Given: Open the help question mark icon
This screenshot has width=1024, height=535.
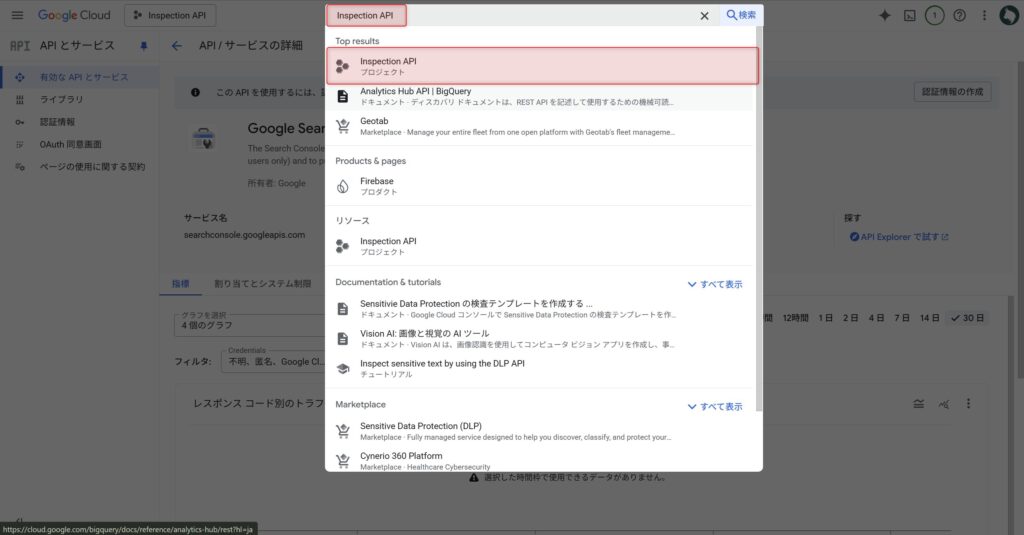Looking at the screenshot, I should [x=960, y=16].
